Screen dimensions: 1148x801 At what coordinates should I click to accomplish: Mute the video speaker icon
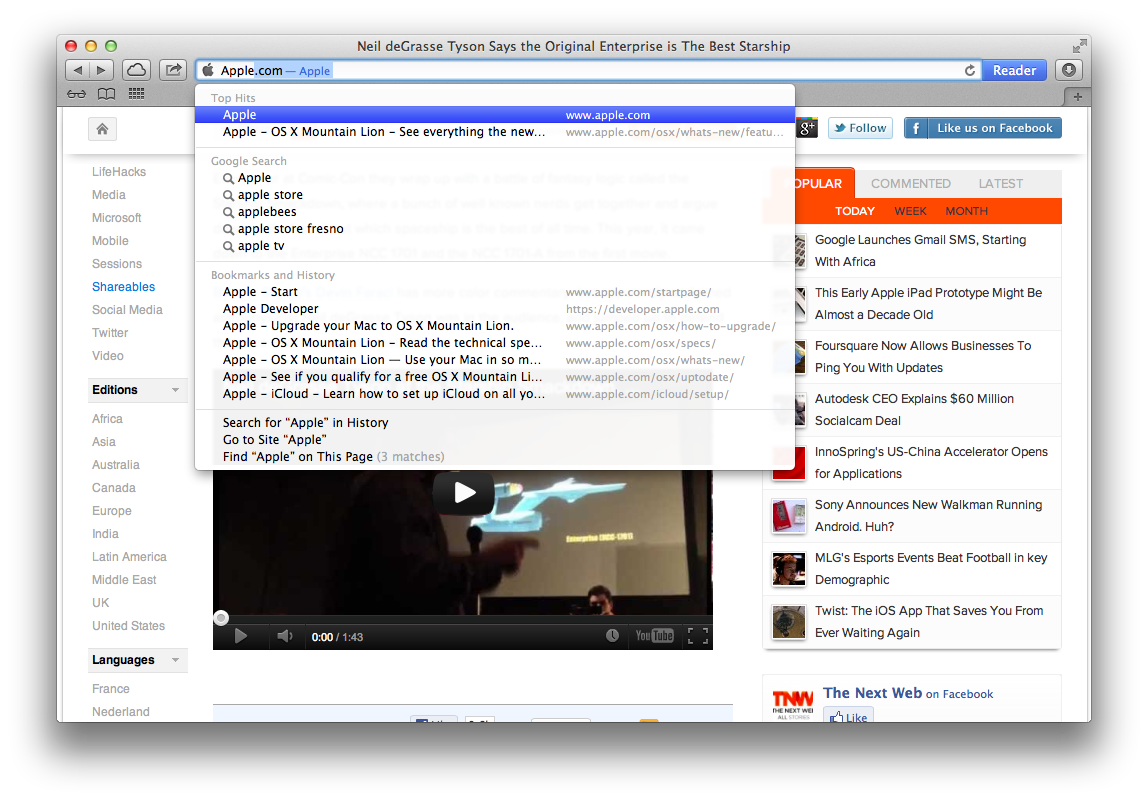(x=285, y=636)
